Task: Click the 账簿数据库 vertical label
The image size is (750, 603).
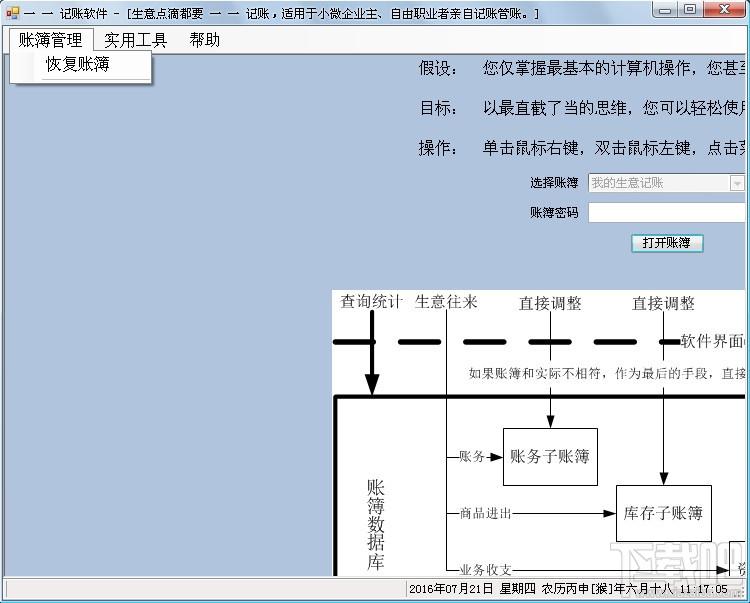Action: [375, 525]
